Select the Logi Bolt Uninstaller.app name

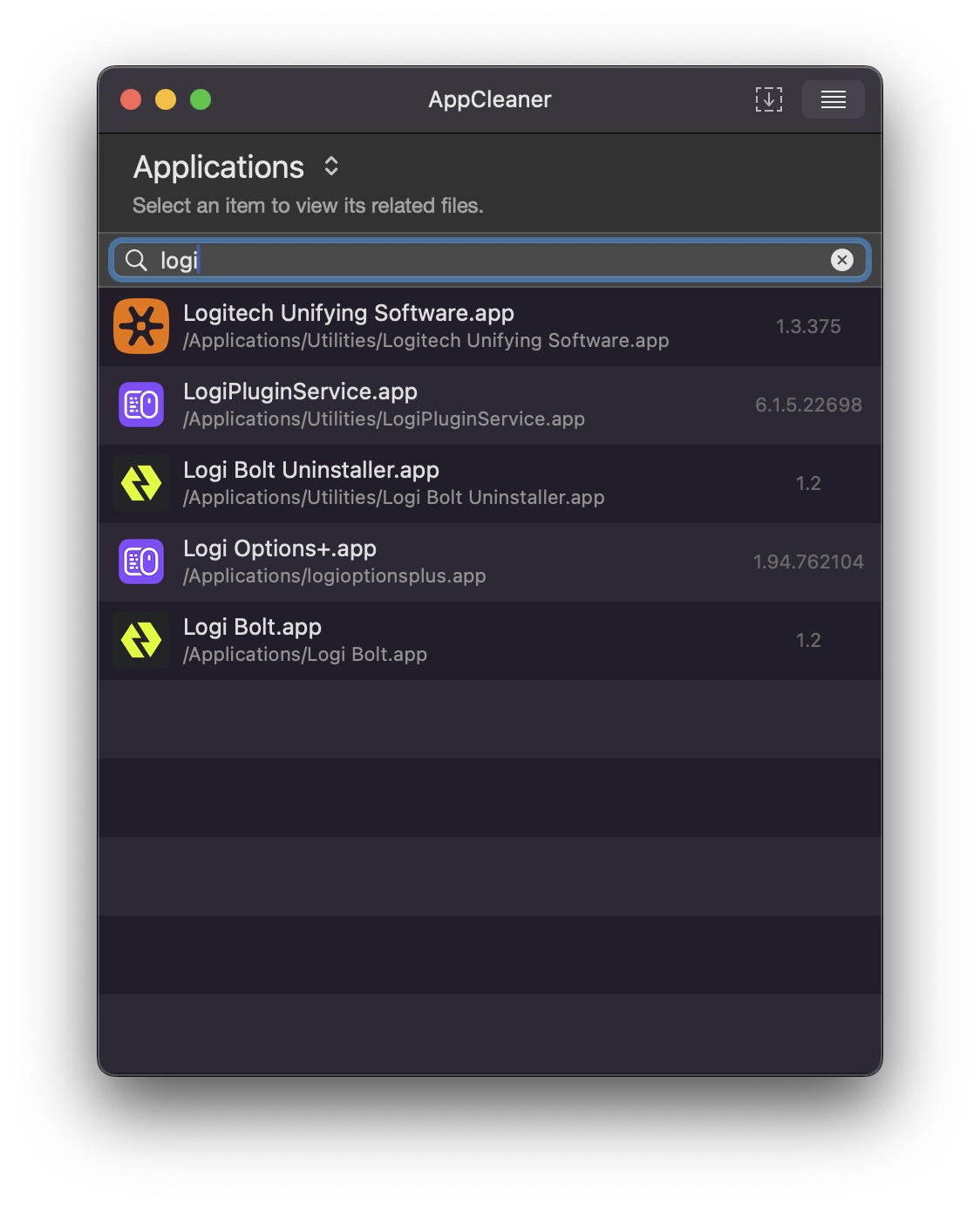coord(311,470)
